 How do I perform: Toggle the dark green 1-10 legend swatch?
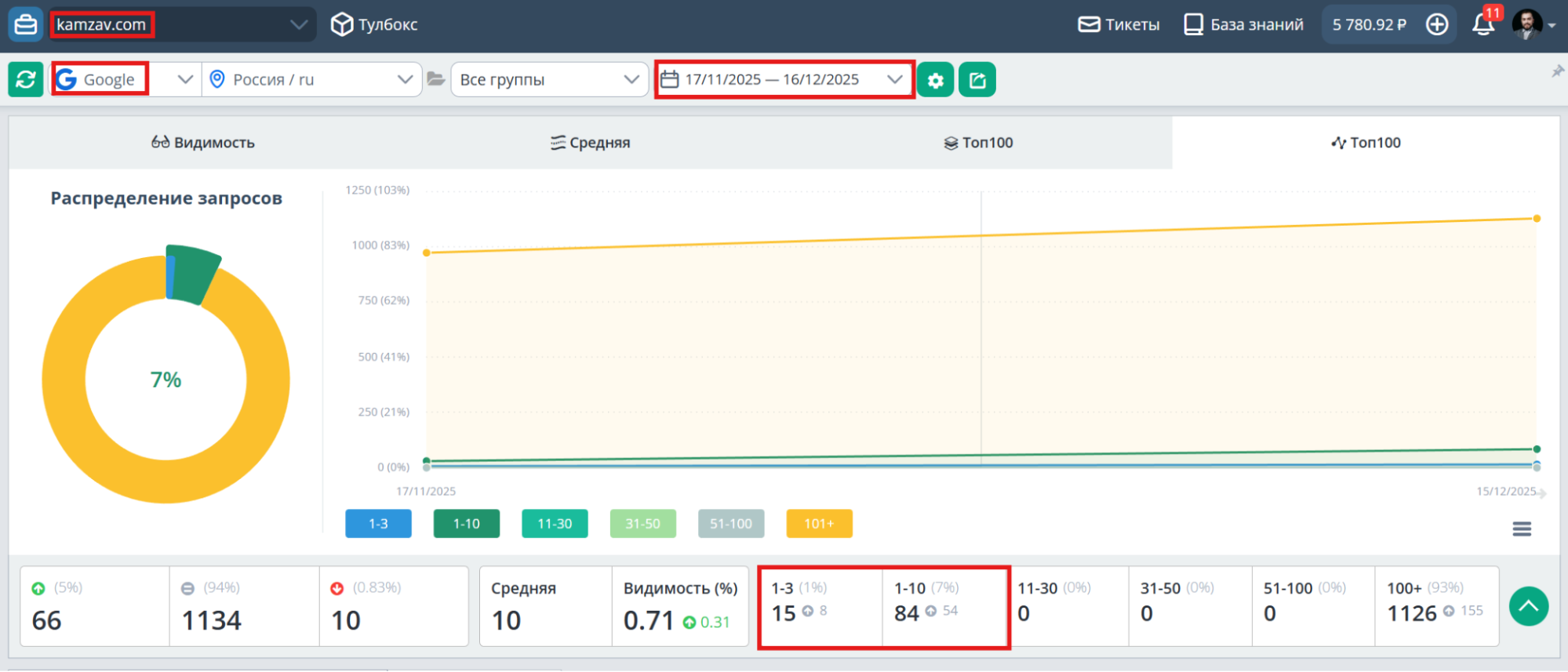(466, 524)
